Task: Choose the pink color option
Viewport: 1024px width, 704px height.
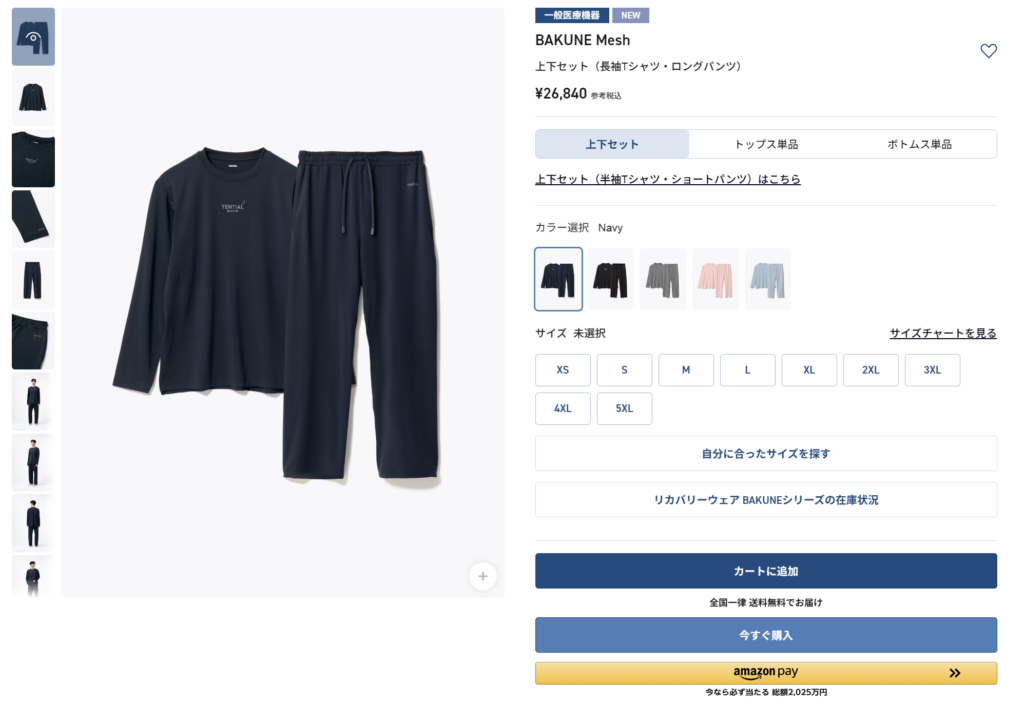Action: (715, 279)
